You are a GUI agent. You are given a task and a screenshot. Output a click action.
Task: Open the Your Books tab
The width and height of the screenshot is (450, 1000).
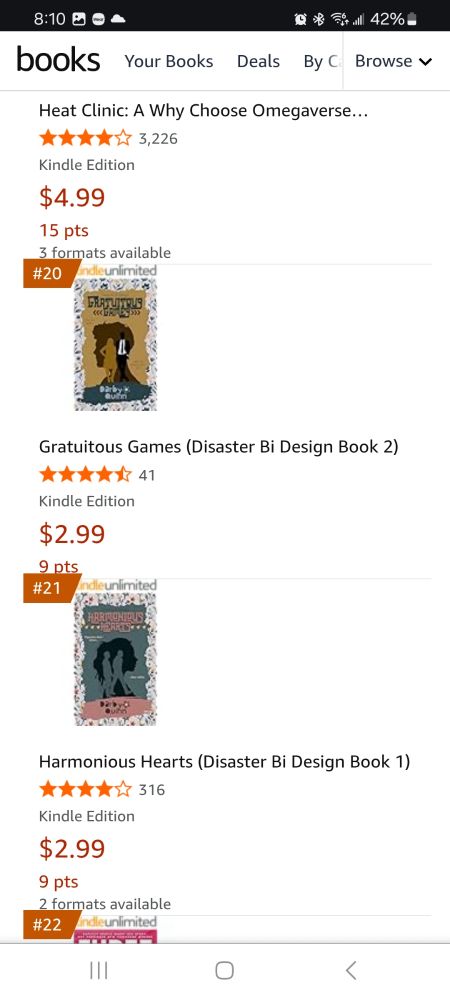(x=169, y=61)
